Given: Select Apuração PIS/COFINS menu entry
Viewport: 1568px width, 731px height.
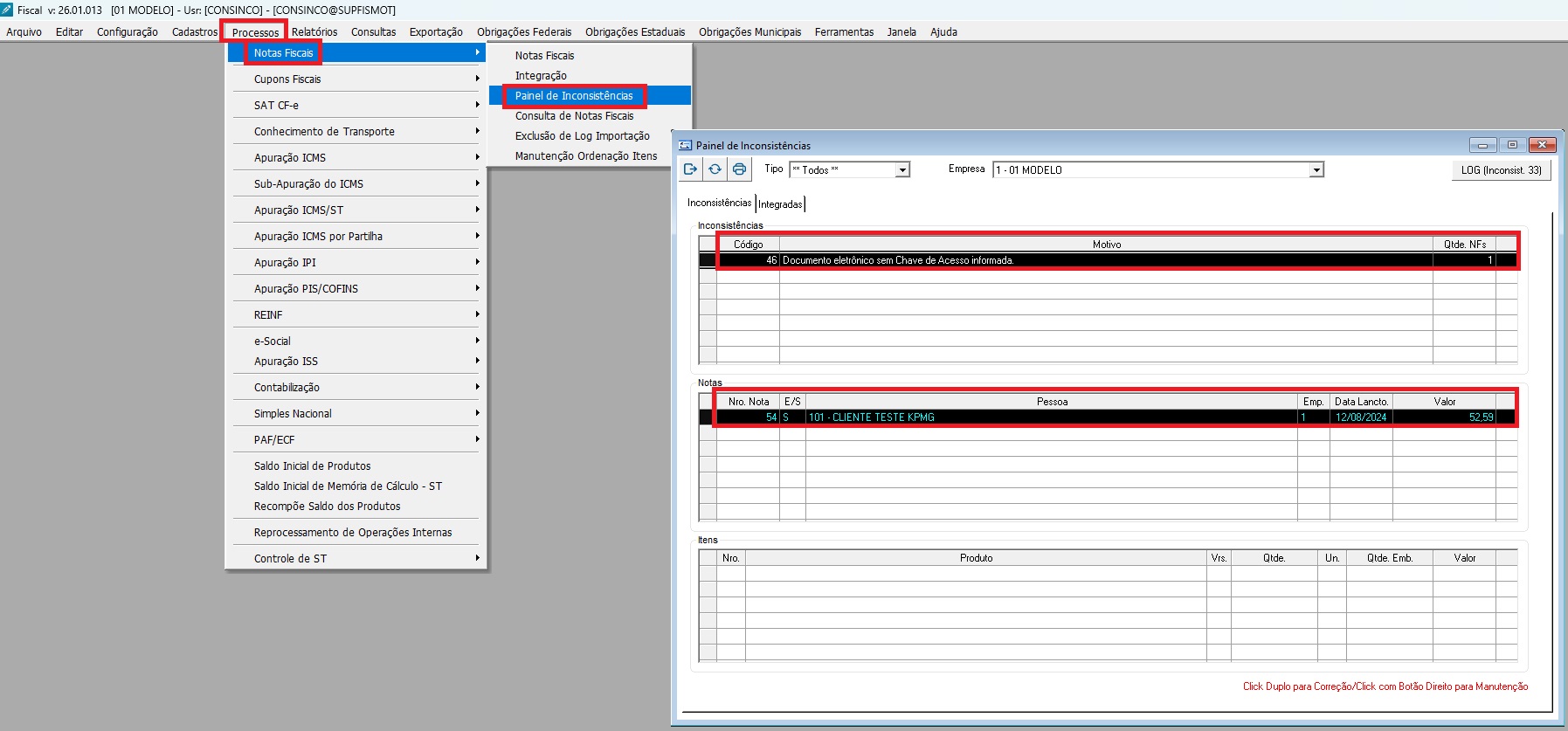Looking at the screenshot, I should [x=356, y=288].
